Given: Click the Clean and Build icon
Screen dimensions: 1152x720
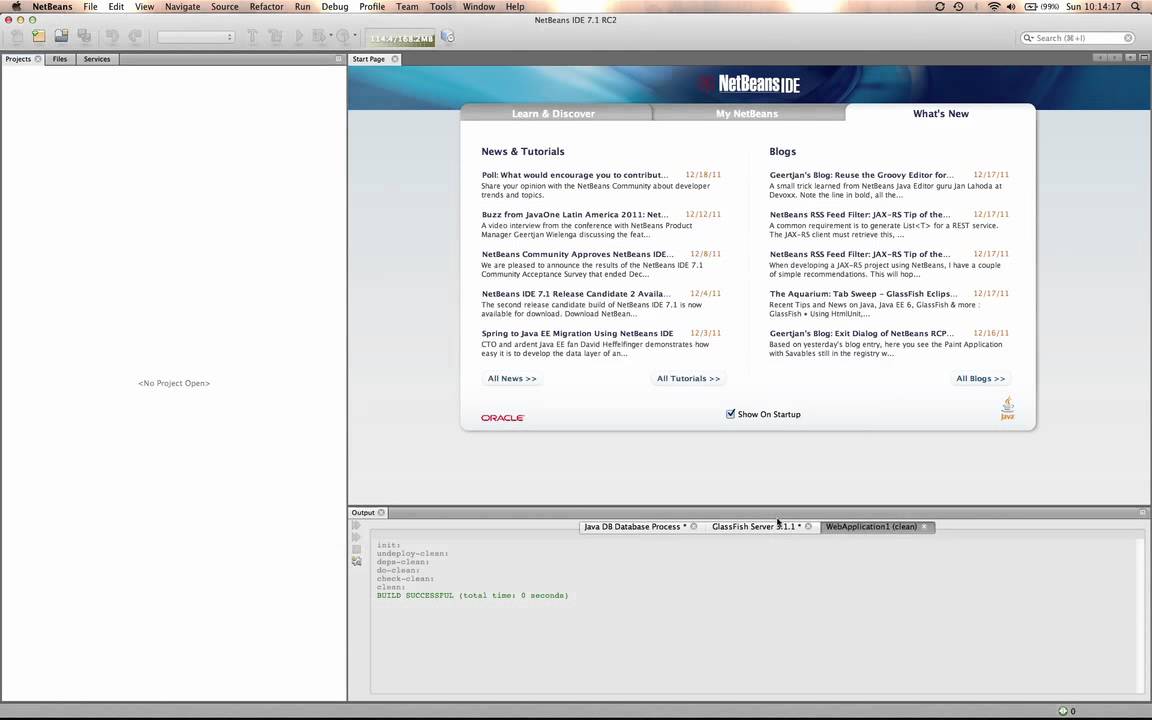Looking at the screenshot, I should tap(276, 36).
